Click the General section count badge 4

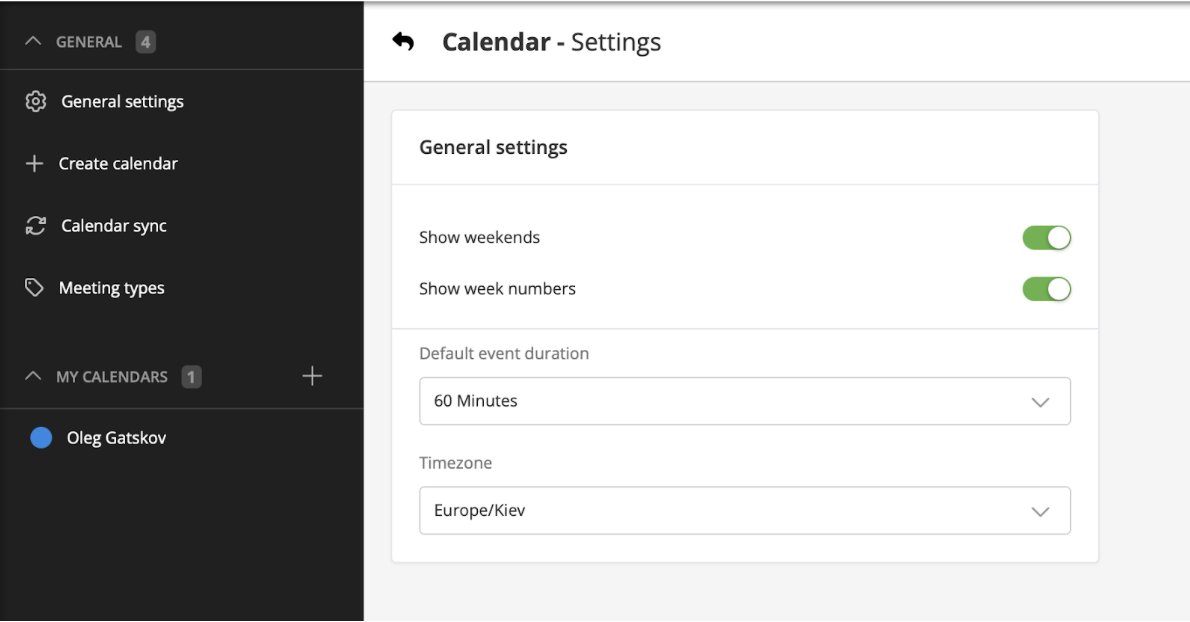point(145,42)
